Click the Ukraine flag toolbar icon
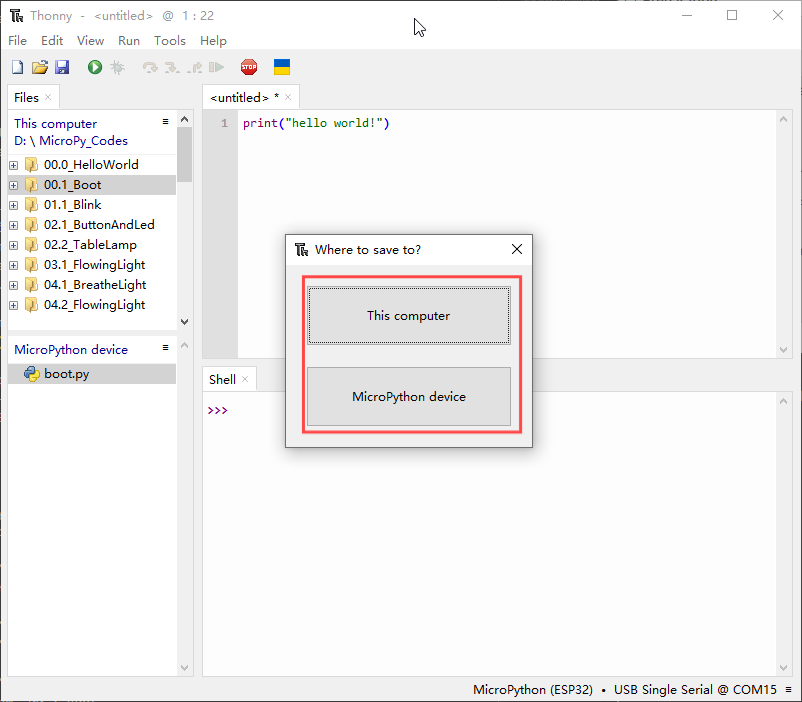 pos(282,67)
